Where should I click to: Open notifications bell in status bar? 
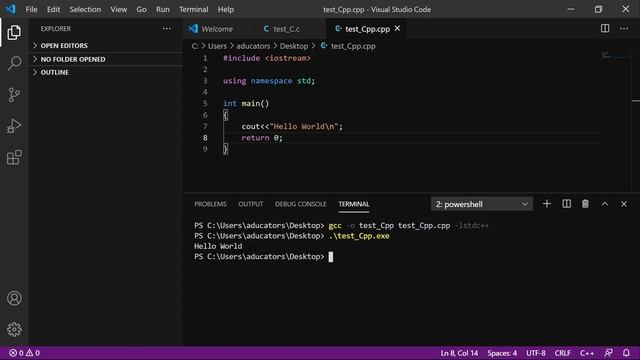(x=626, y=353)
